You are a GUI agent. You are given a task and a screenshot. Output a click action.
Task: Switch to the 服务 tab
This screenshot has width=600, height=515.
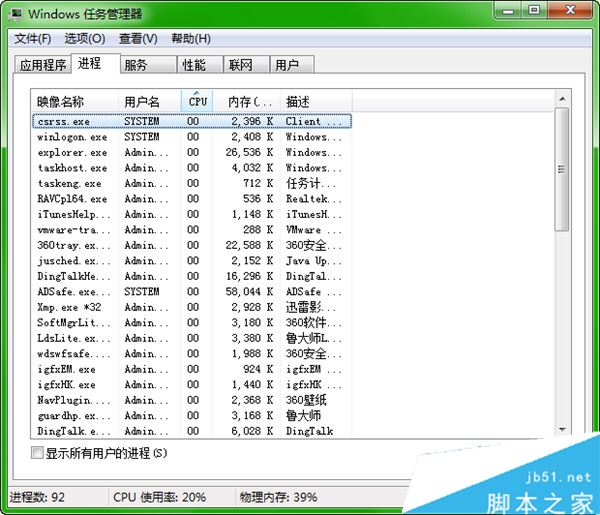(148, 65)
